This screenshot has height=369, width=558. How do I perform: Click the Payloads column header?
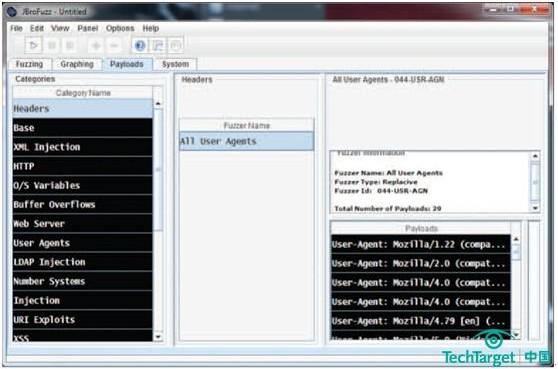(421, 228)
